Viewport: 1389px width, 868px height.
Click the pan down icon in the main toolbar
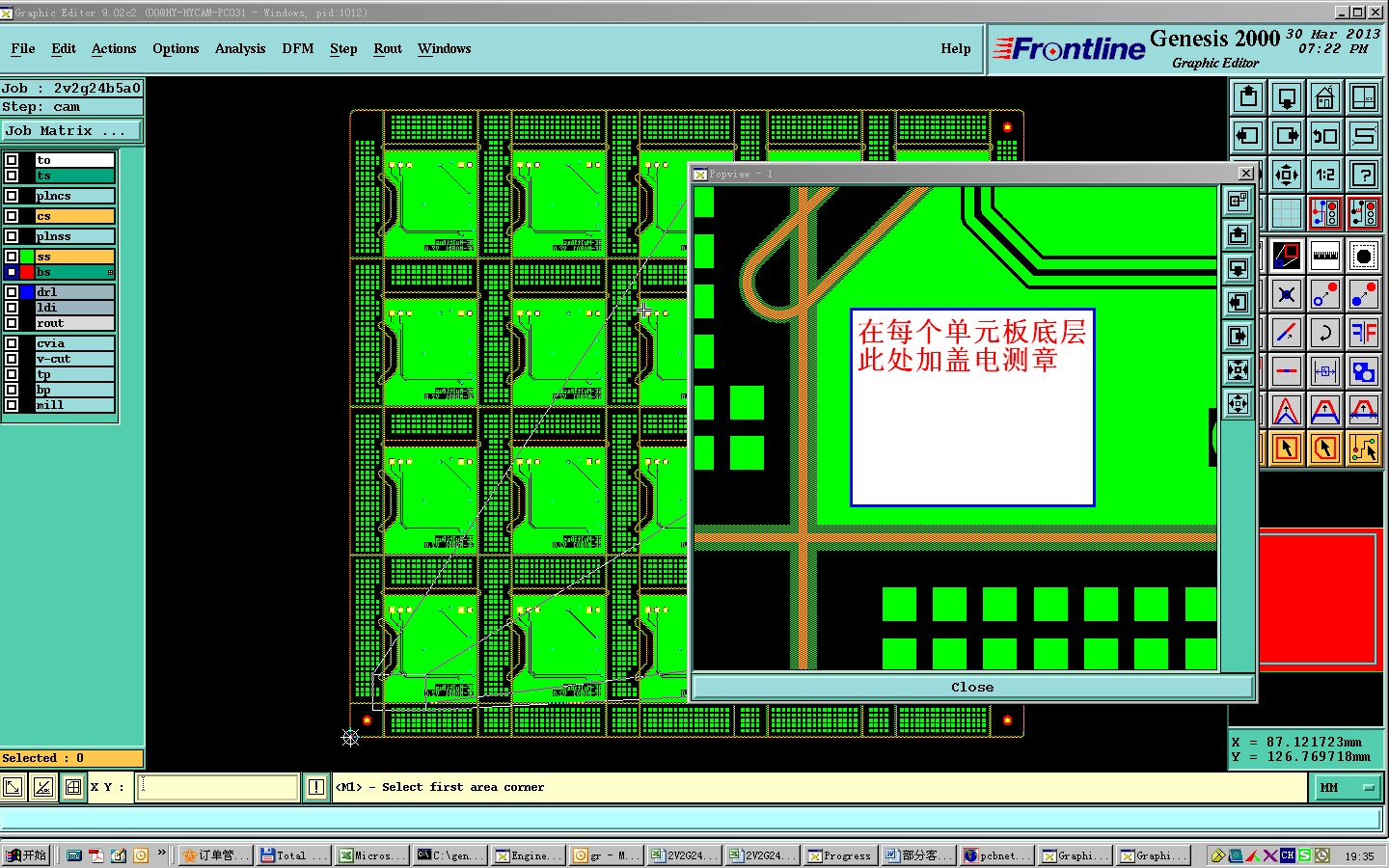(x=1287, y=97)
